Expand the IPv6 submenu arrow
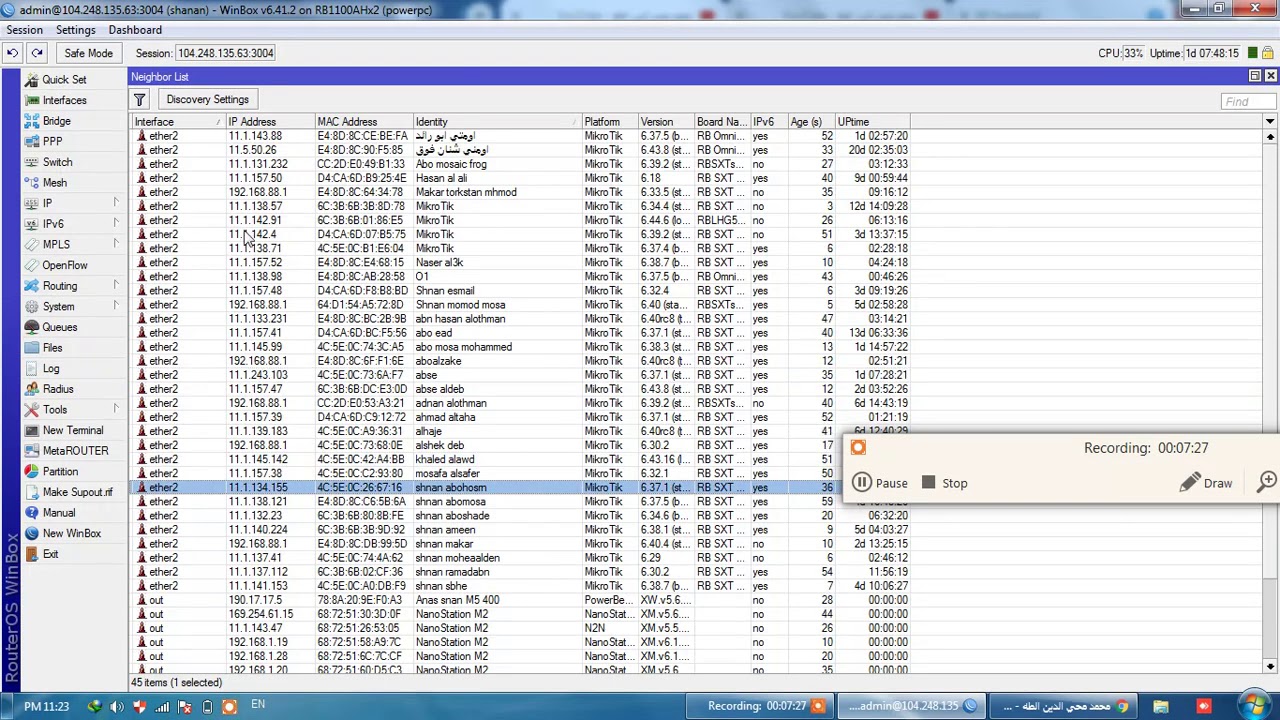The width and height of the screenshot is (1280, 720). pyautogui.click(x=115, y=224)
